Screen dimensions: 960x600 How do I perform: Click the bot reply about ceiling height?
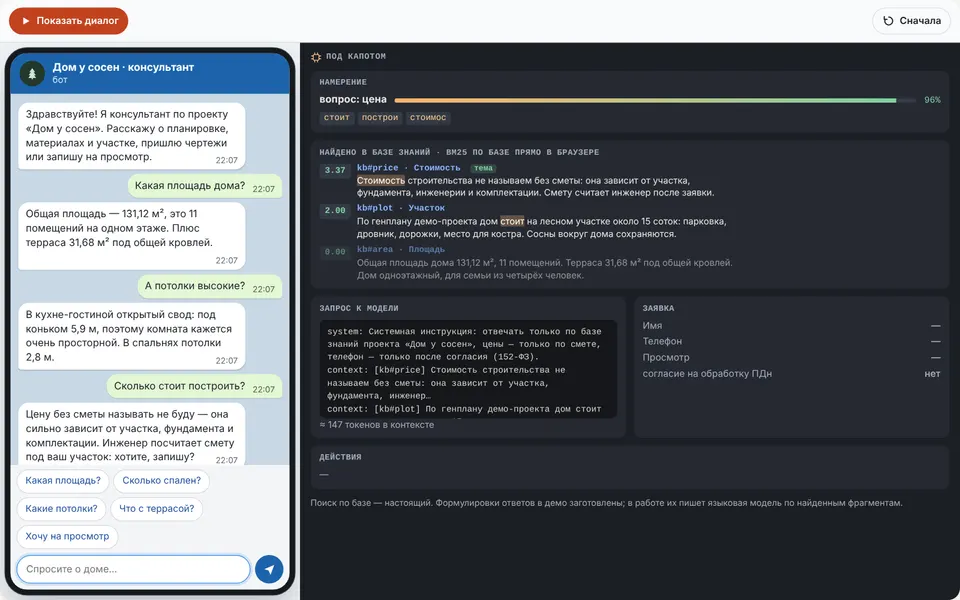click(132, 336)
